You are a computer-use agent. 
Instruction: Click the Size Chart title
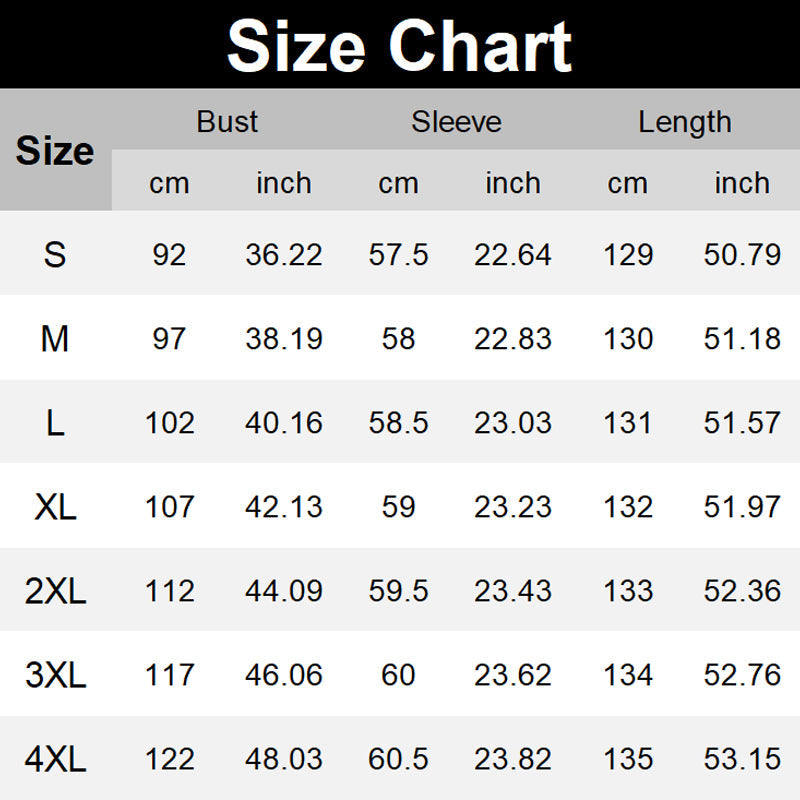tap(399, 46)
